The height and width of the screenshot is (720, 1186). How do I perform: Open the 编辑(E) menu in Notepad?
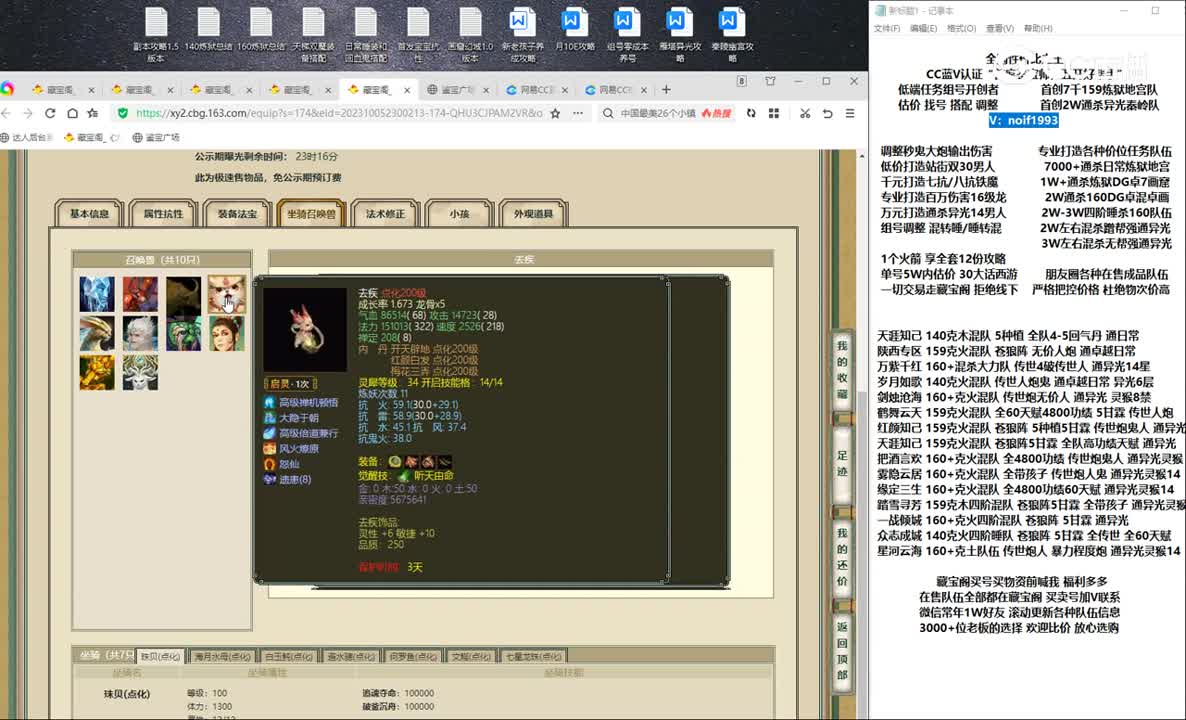(x=924, y=29)
